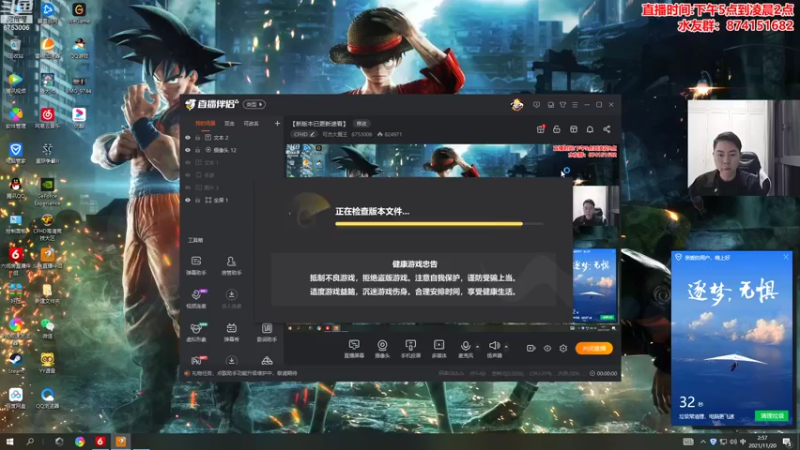Screen dimensions: 800x450
Task: Switch to the first scene tab (highlighted orange)
Action: point(206,123)
